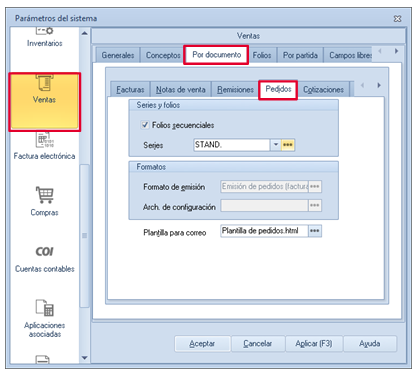The image size is (418, 373).
Task: Open the Compras shopping cart section
Action: [x=44, y=202]
